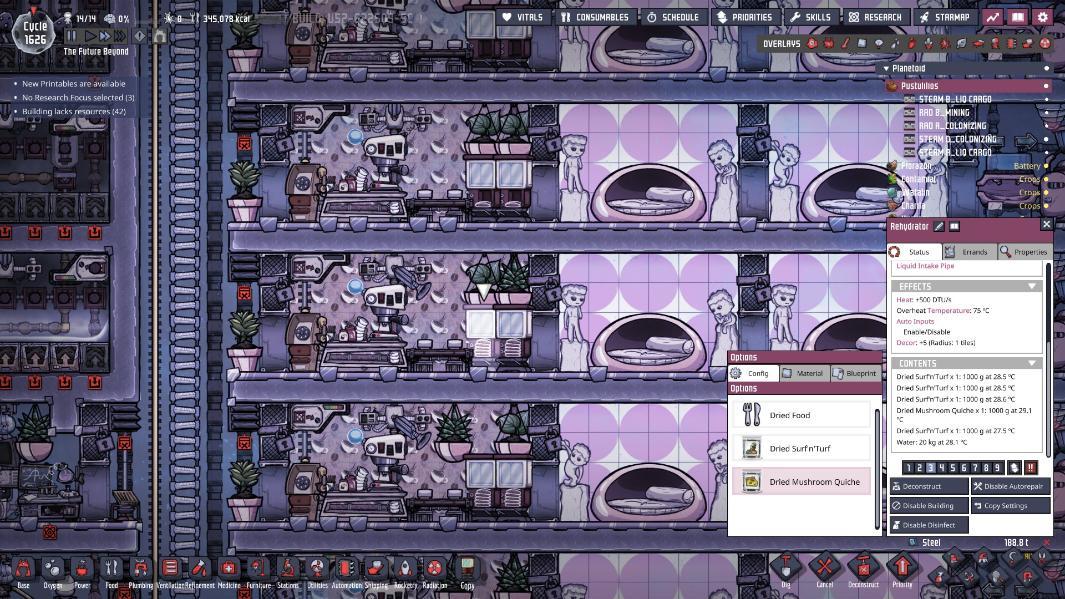Open the Research panel

(876, 17)
